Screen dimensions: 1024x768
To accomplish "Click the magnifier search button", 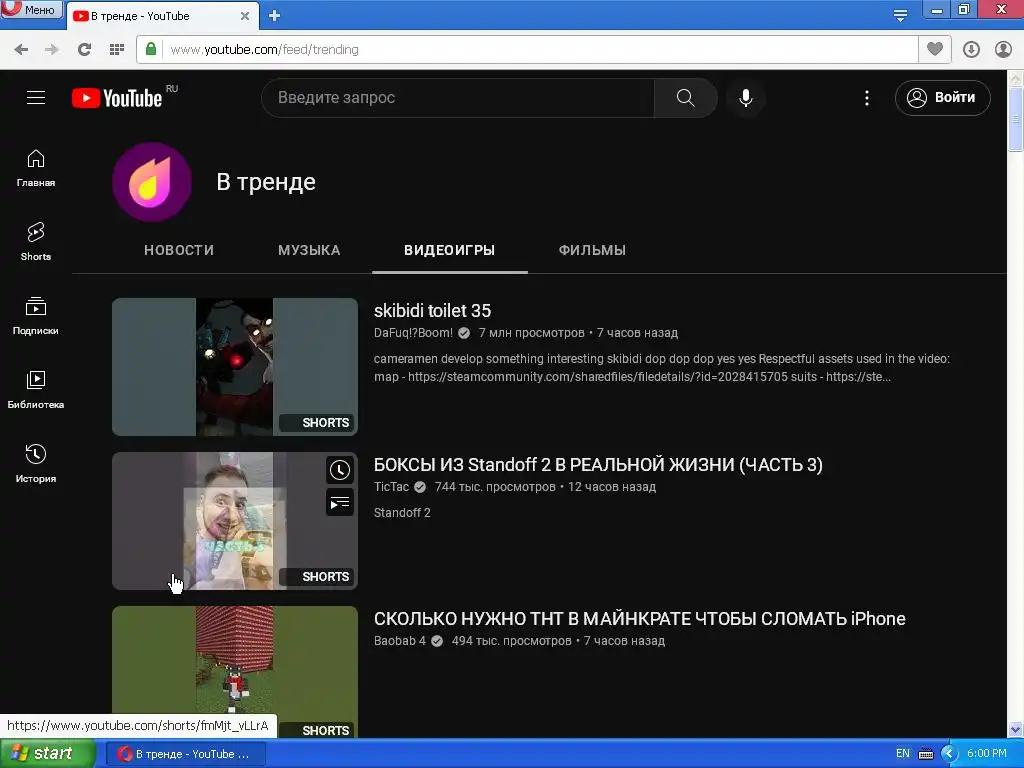I will [x=685, y=98].
